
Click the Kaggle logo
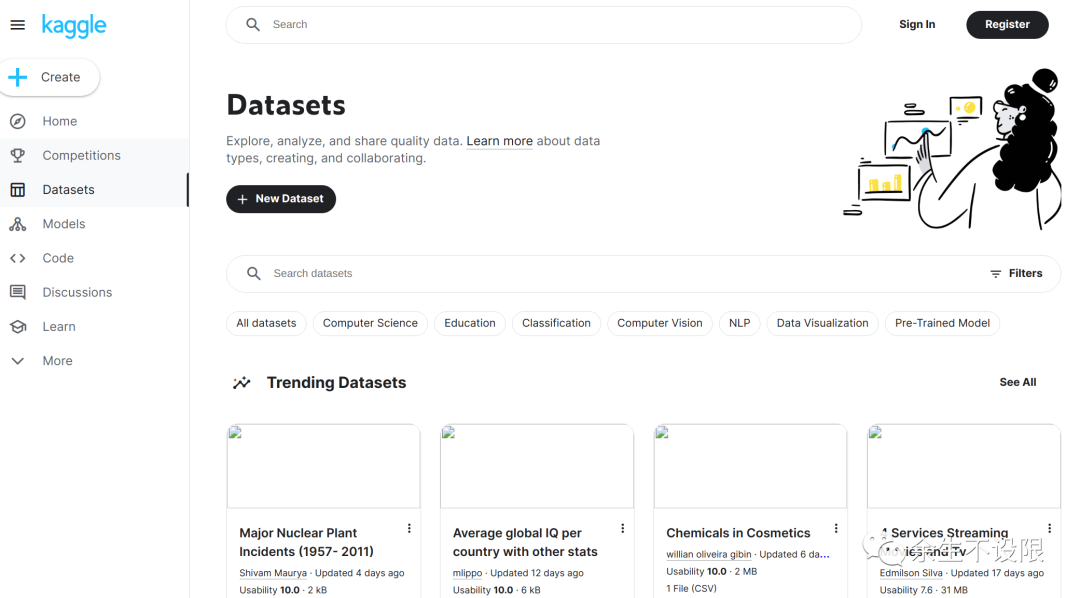coord(74,25)
